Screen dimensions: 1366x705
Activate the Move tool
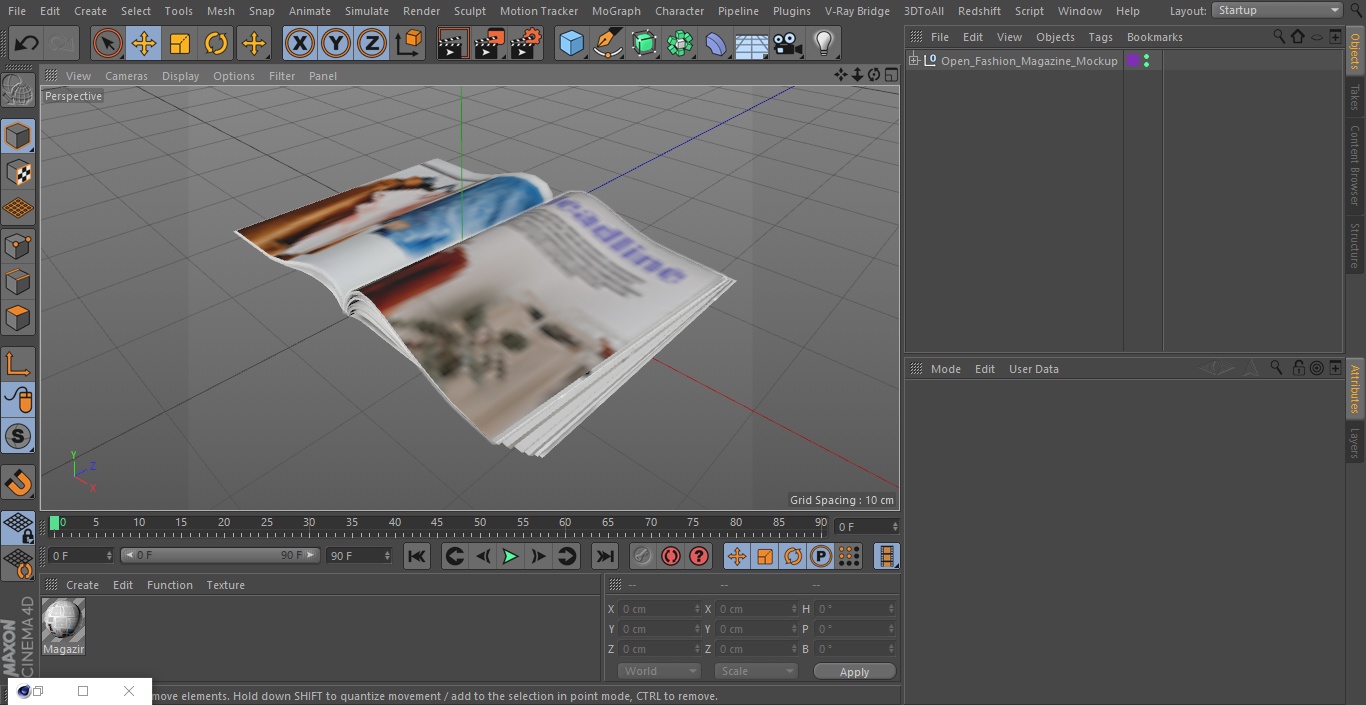coord(143,43)
